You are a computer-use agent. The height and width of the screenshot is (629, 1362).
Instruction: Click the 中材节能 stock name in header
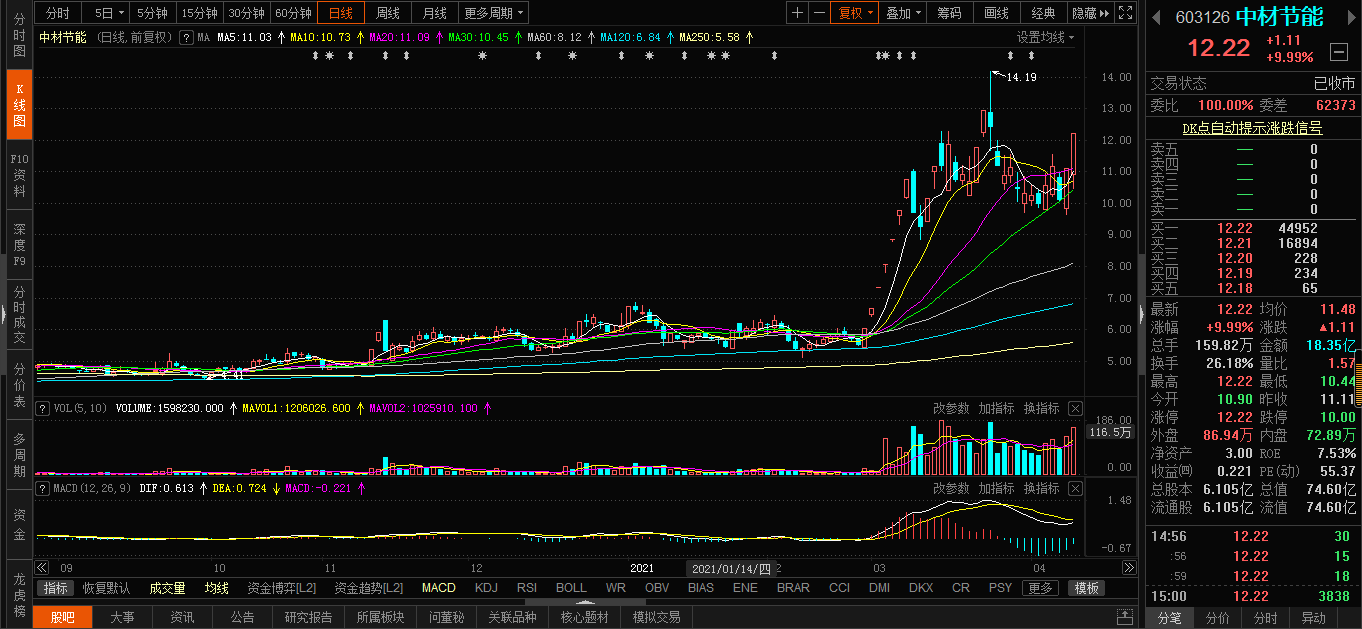click(x=1279, y=17)
